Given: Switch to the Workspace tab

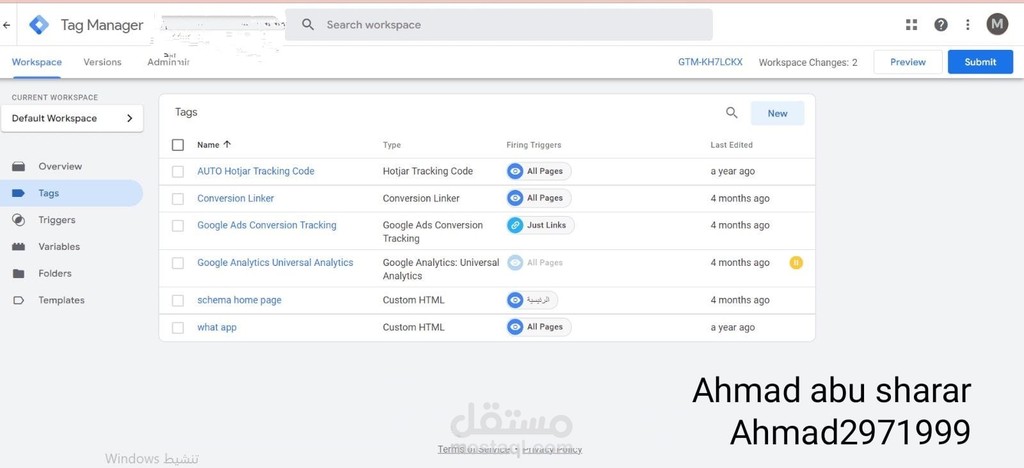Looking at the screenshot, I should (37, 62).
